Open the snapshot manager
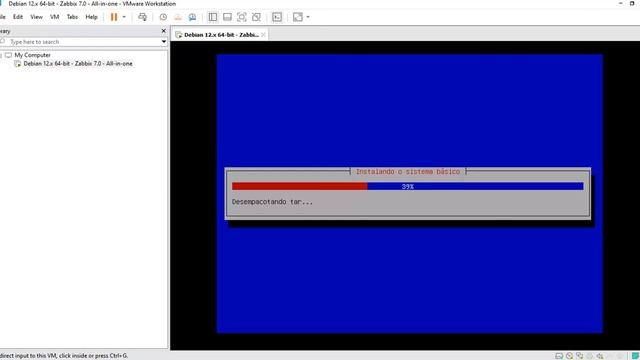The image size is (640, 360). [192, 17]
